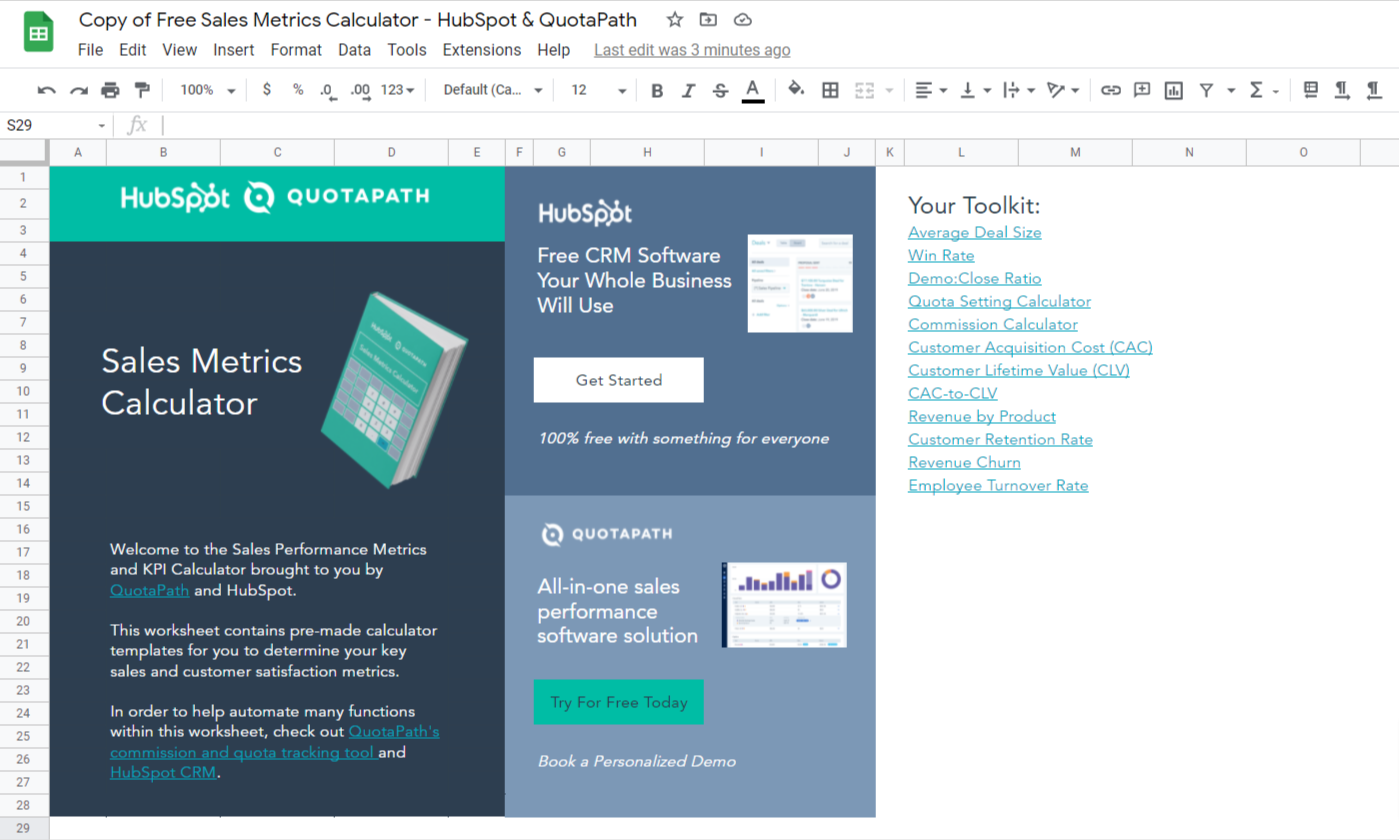1399x840 pixels.
Task: Open the File menu
Action: tap(90, 50)
